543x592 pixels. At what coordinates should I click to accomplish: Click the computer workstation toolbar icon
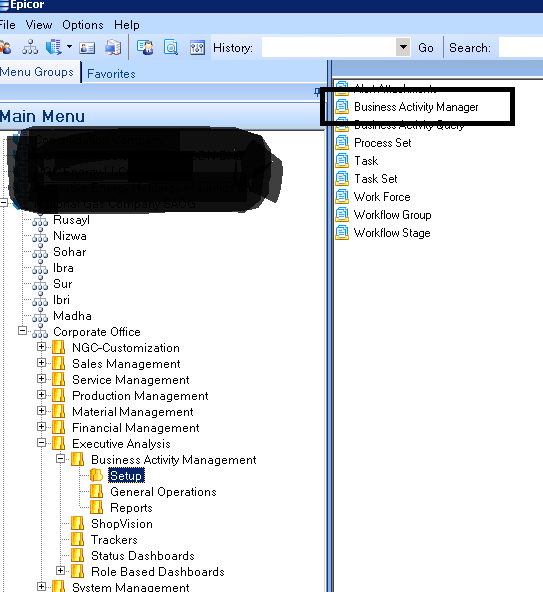(113, 48)
